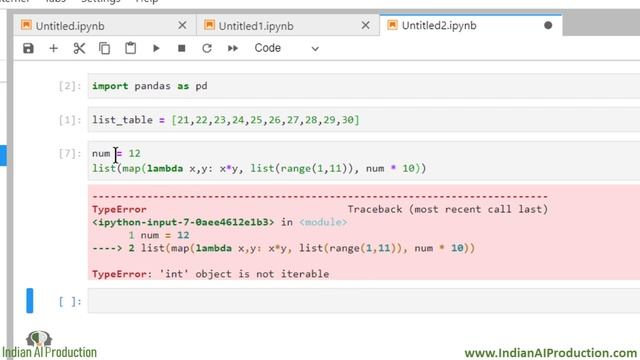
Task: Insert a new cell with the plus icon
Action: pyautogui.click(x=53, y=48)
